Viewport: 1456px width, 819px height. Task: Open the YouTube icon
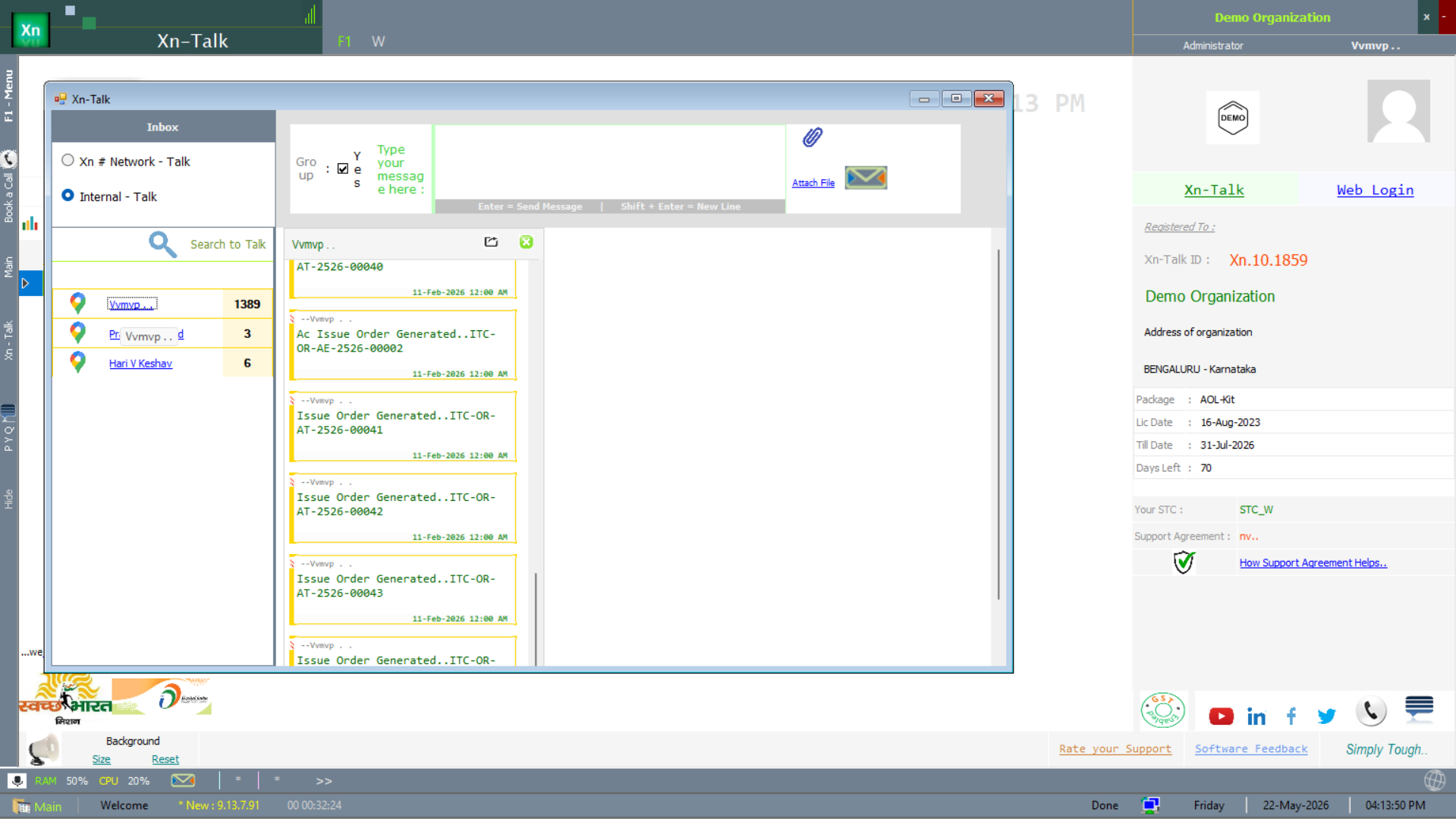(1221, 716)
